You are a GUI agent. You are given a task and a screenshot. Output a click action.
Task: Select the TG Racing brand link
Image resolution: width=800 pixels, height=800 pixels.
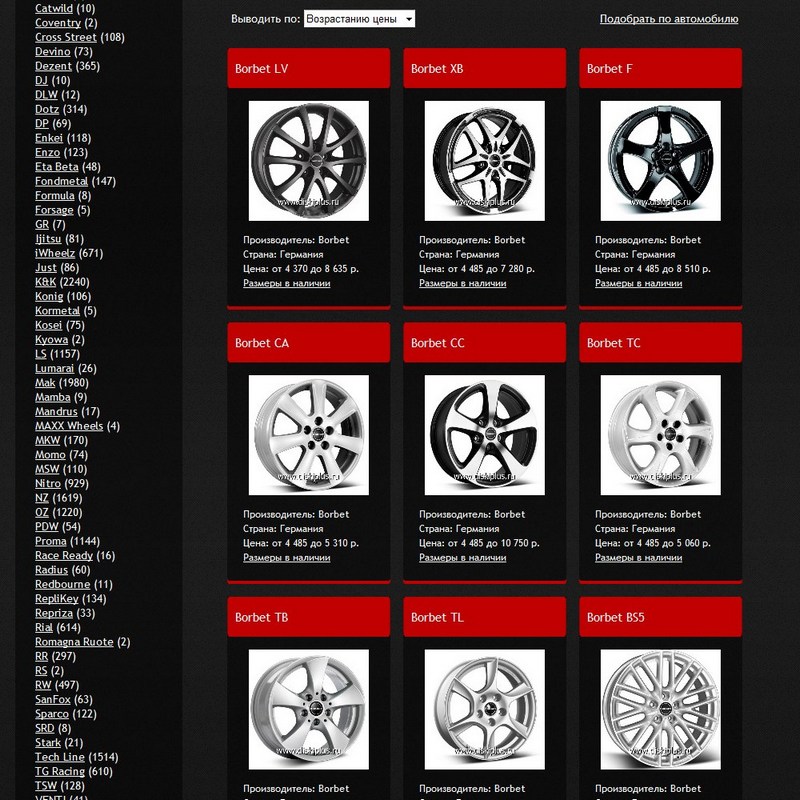click(x=60, y=771)
